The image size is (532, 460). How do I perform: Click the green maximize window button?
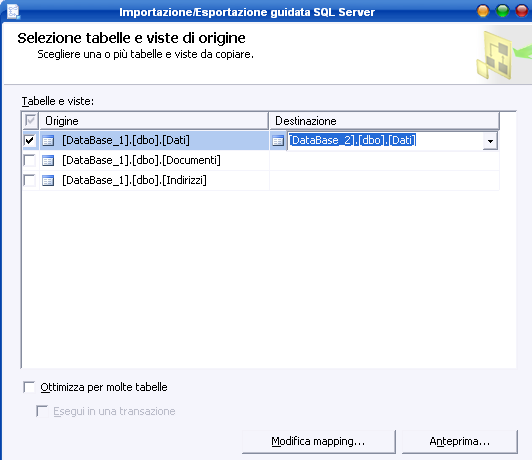pos(502,11)
